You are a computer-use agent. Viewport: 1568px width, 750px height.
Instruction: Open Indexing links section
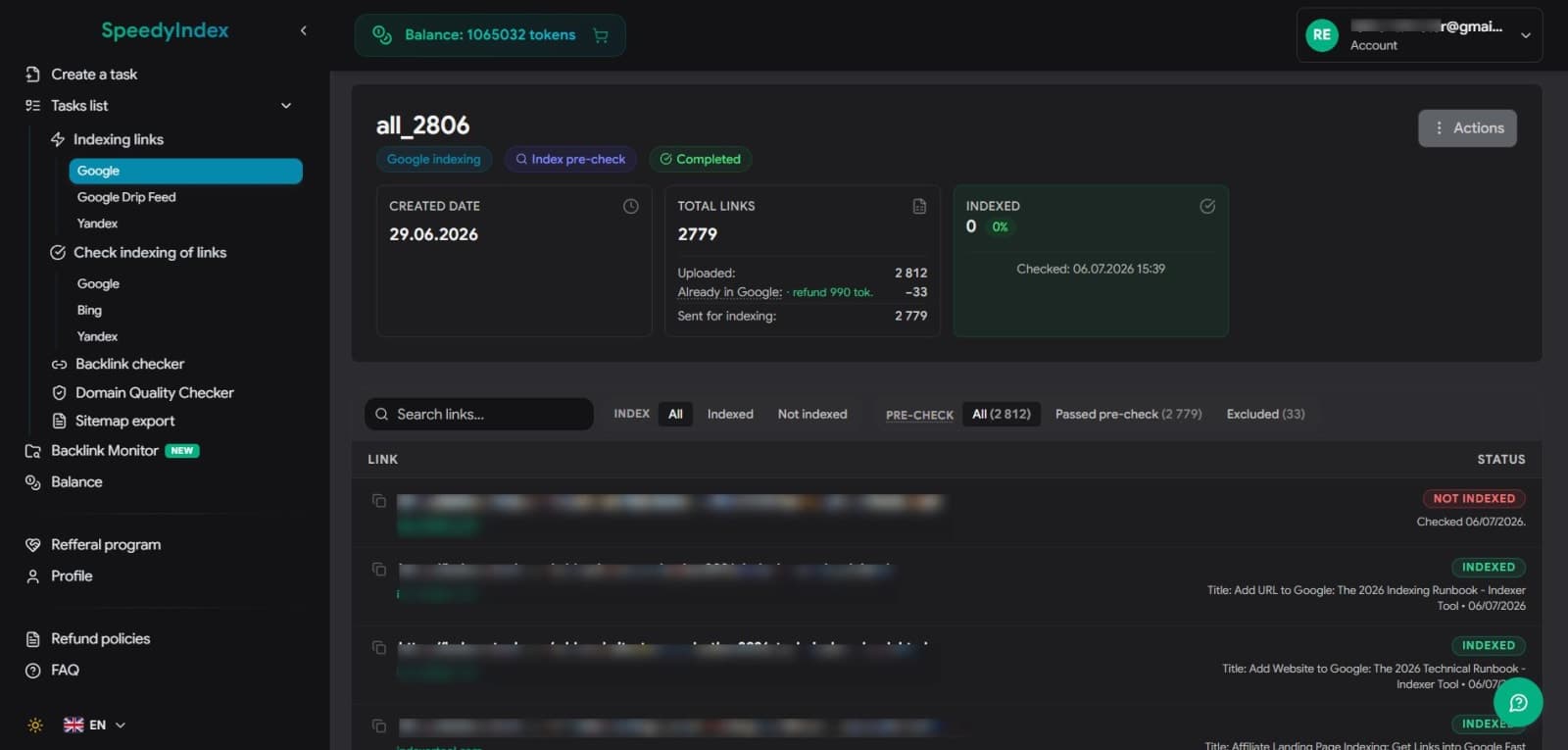(x=118, y=139)
